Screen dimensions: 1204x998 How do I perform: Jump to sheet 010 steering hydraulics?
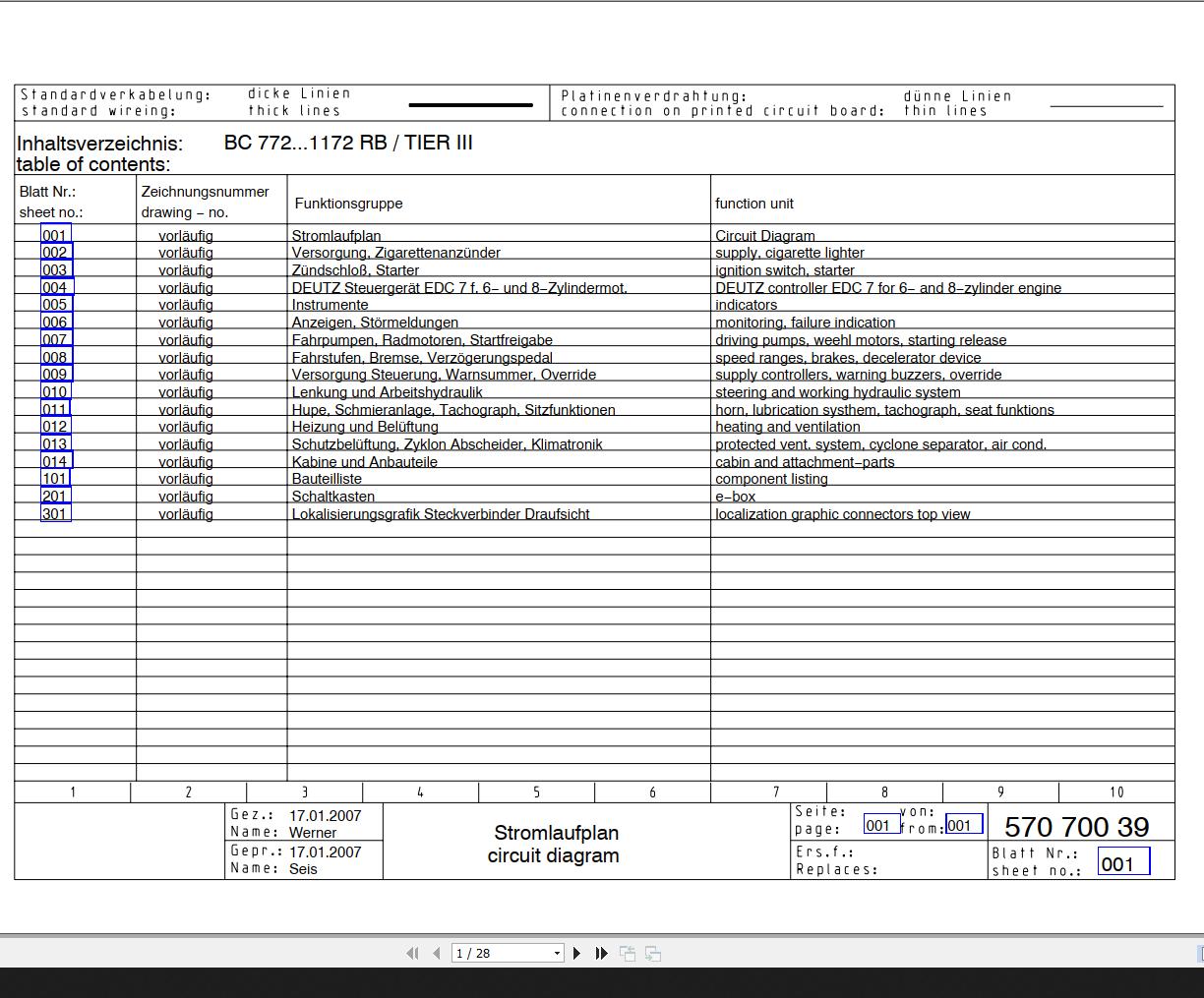pyautogui.click(x=56, y=392)
